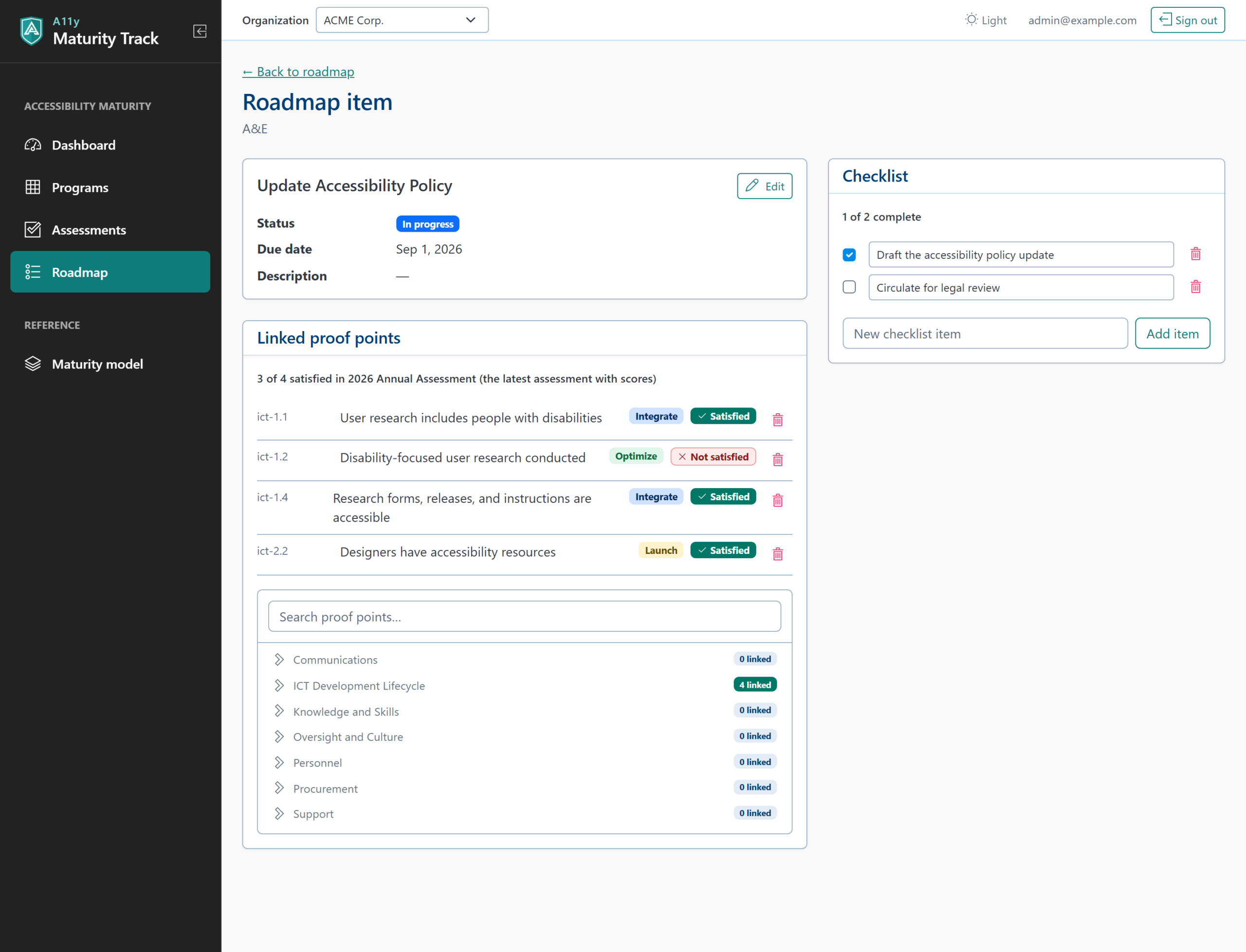
Task: Switch theme using the Light sun toggle
Action: click(x=985, y=20)
